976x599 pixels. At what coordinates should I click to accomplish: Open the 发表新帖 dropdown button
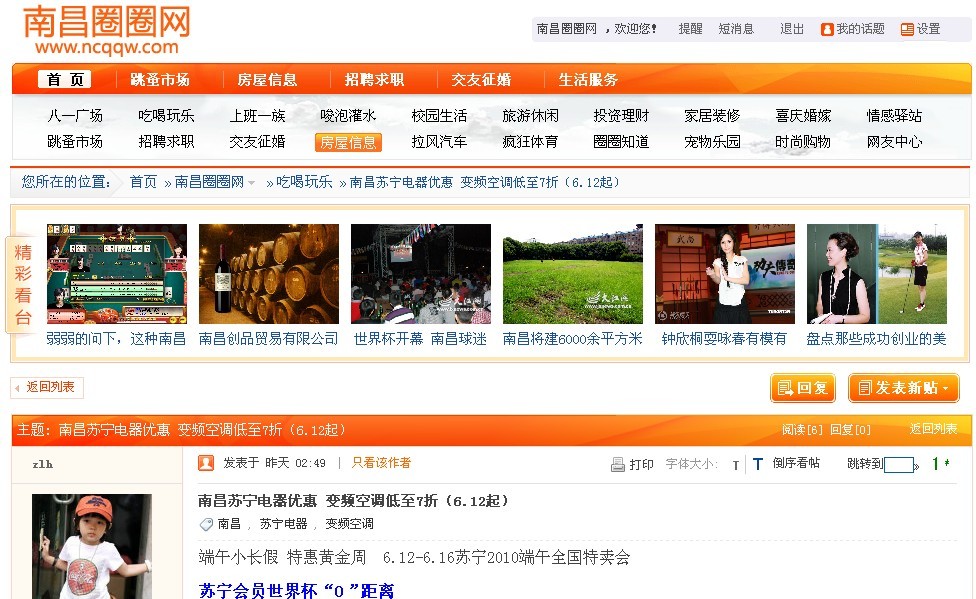(x=903, y=388)
